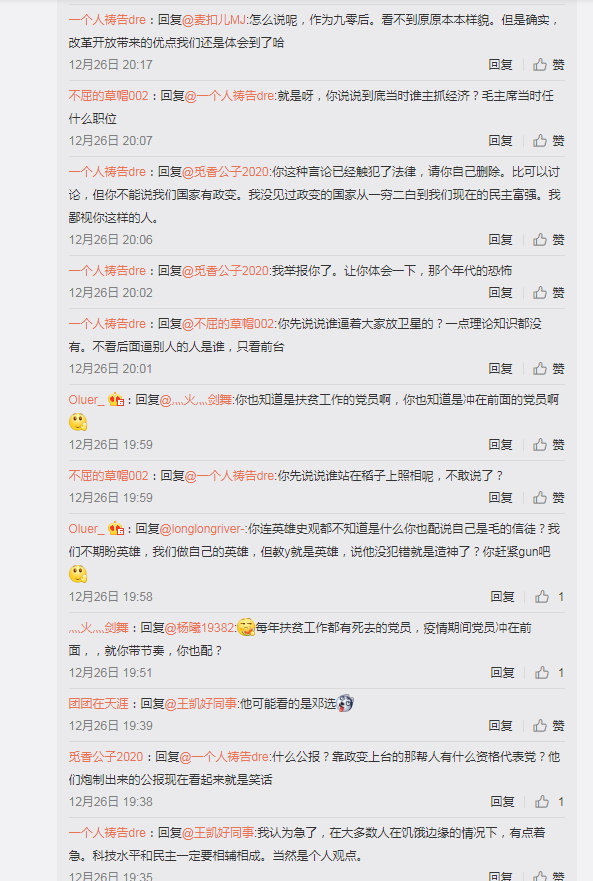
Task: Click 回复 on the 19:38 comment
Action: pyautogui.click(x=502, y=802)
